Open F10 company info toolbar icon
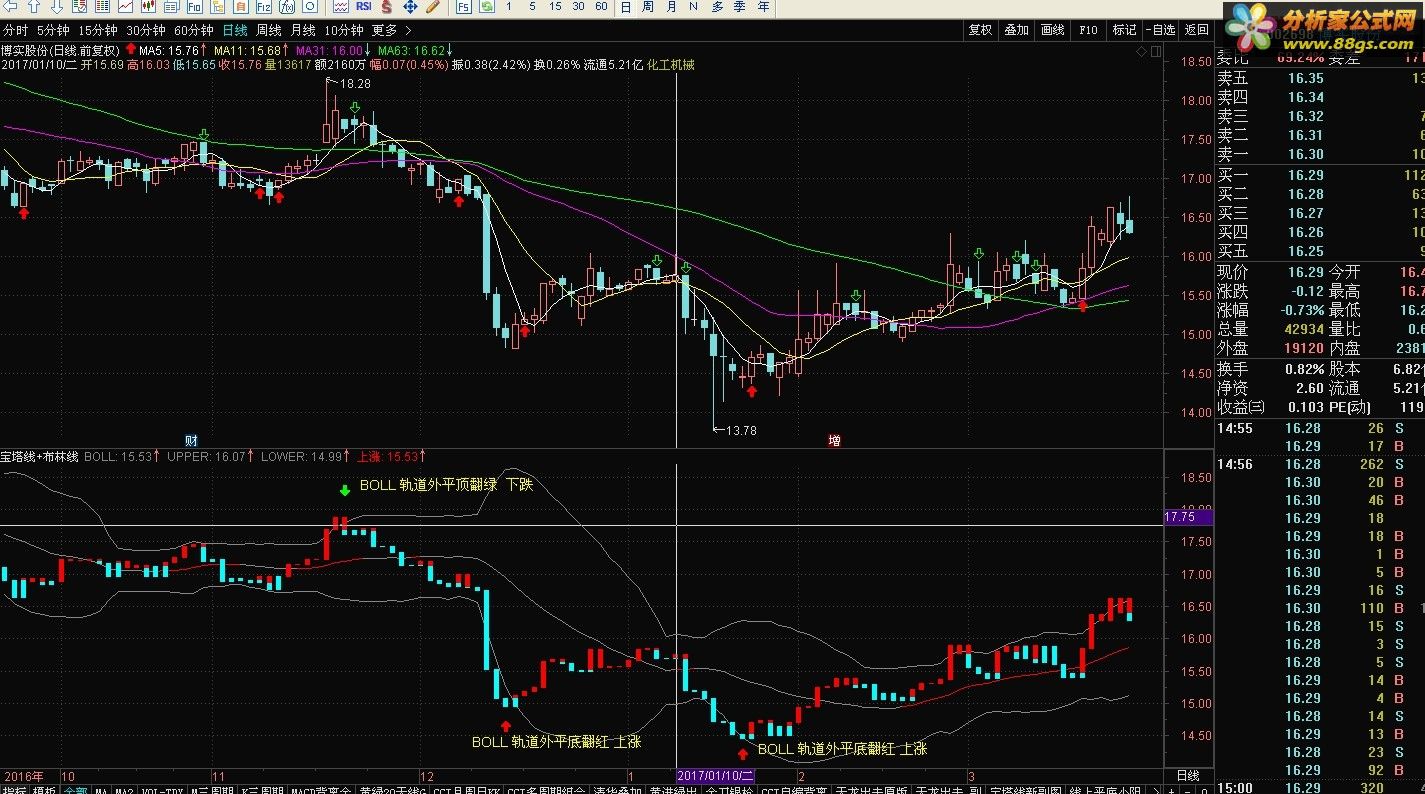The width and height of the screenshot is (1425, 794). (195, 7)
